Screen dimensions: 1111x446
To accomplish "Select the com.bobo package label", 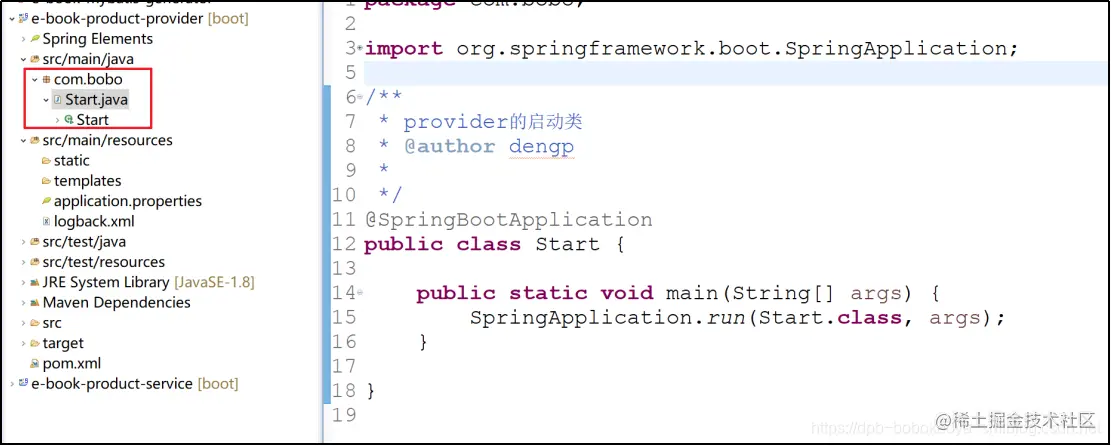I will pyautogui.click(x=89, y=79).
